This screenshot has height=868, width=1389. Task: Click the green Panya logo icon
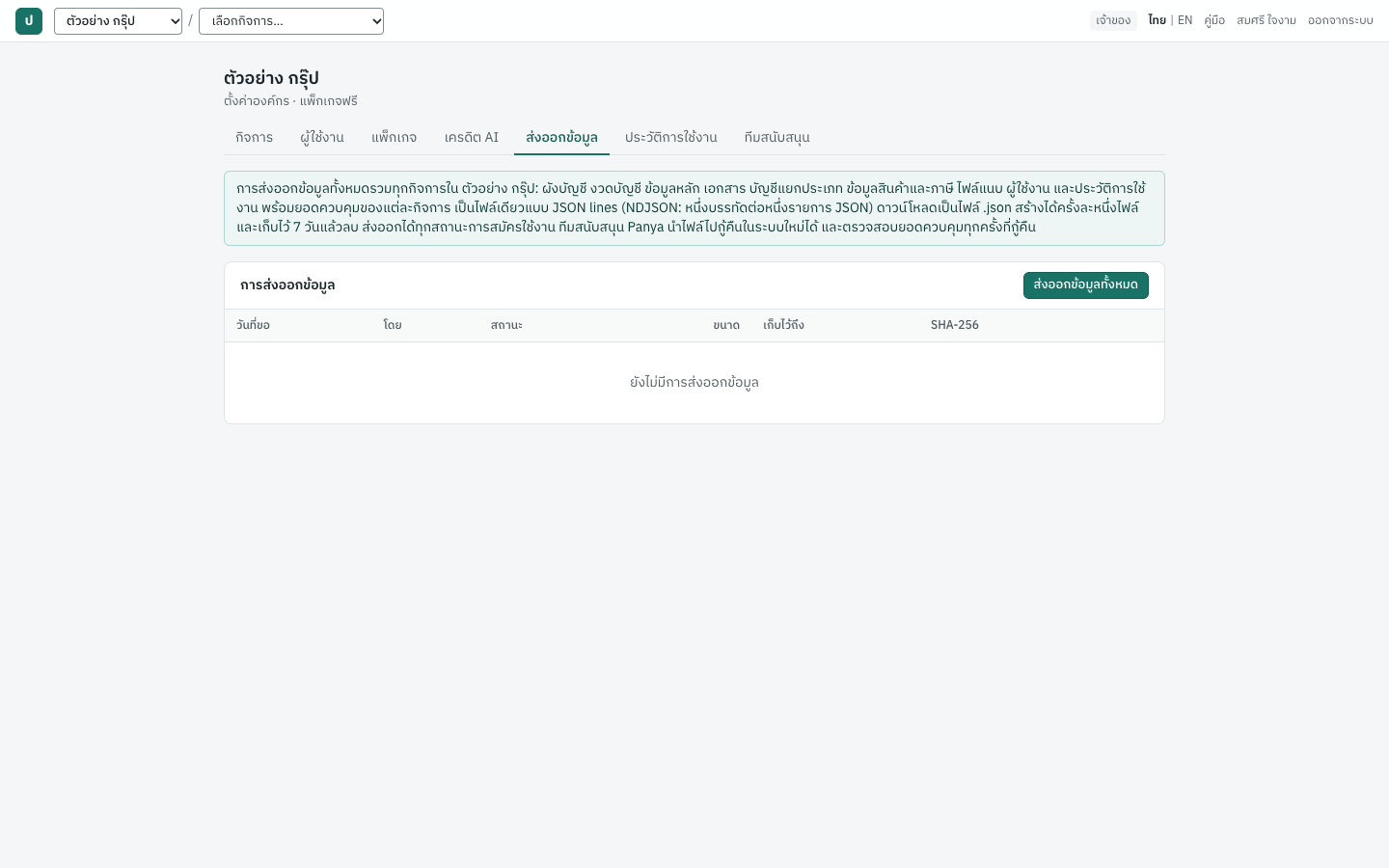pyautogui.click(x=29, y=21)
